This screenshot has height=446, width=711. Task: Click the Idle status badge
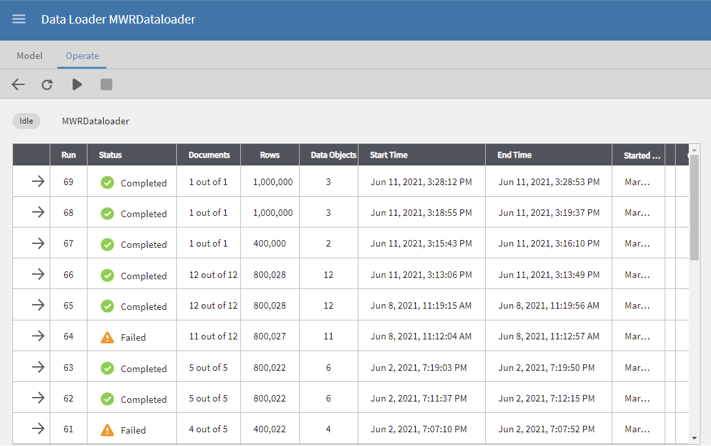(x=26, y=121)
